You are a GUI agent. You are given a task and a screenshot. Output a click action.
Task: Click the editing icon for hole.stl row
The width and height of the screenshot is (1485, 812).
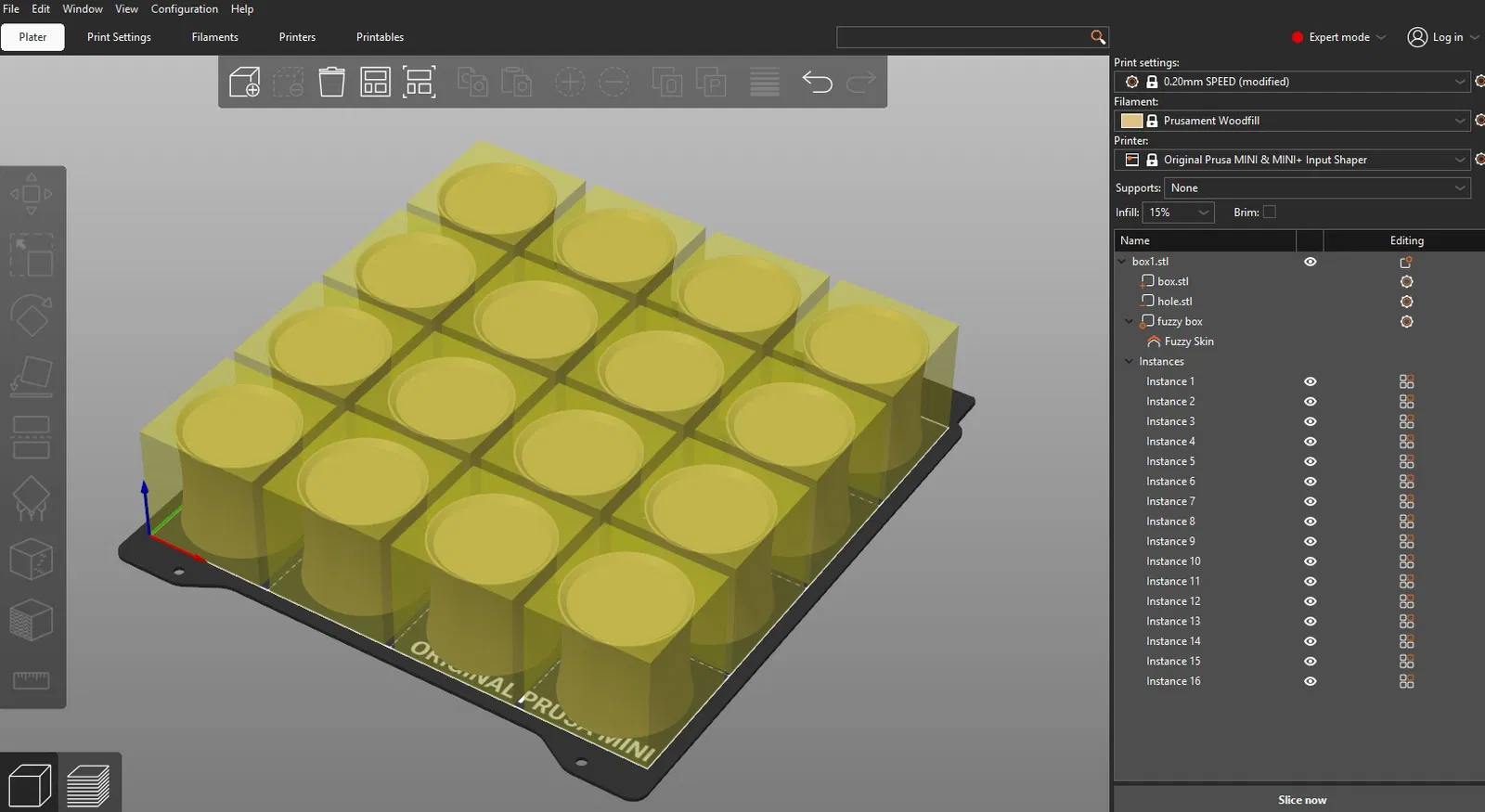[x=1406, y=302]
